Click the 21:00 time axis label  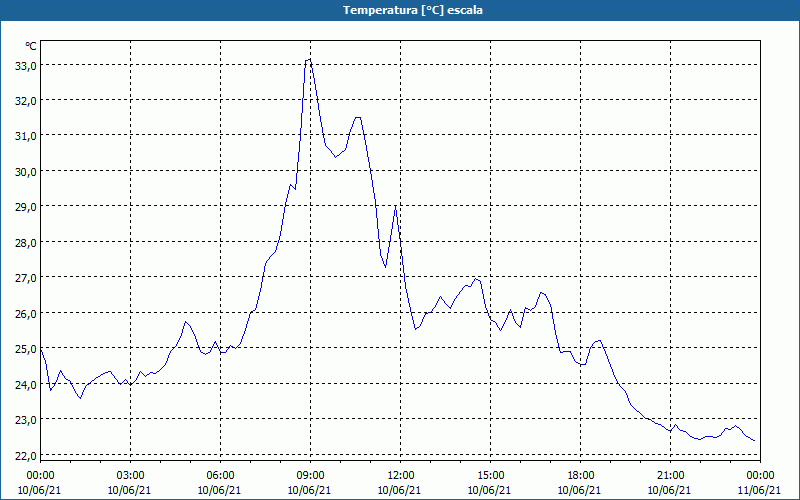670,476
